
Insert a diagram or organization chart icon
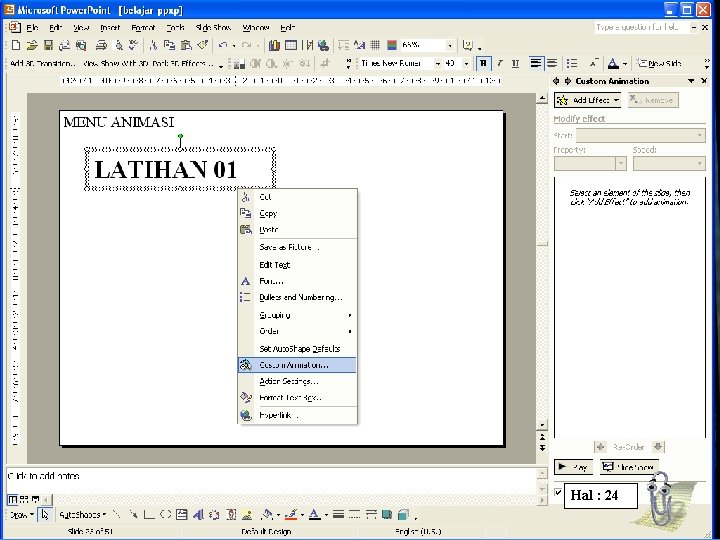214,515
